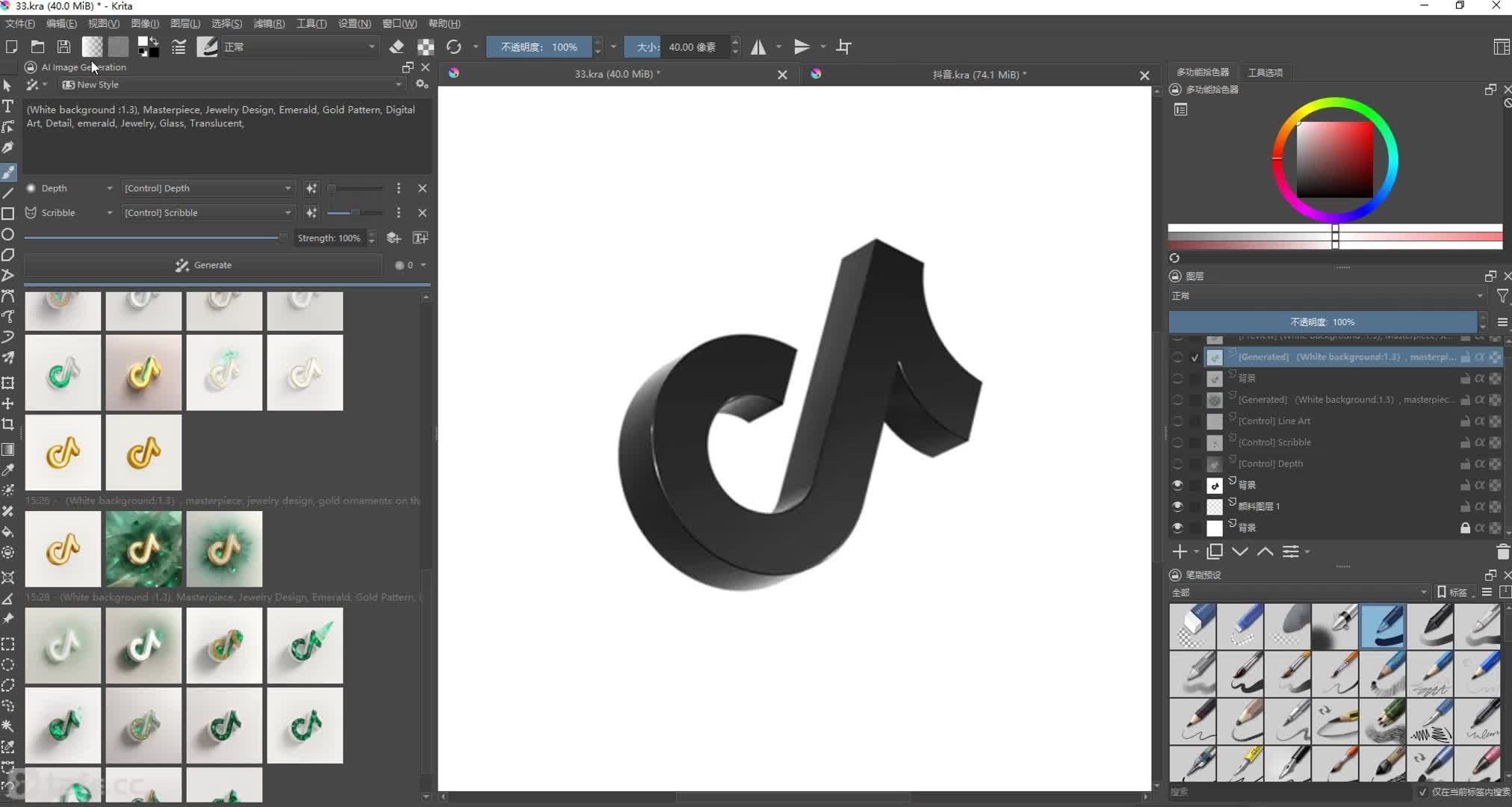Viewport: 1512px width, 807px height.
Task: Open the layer blending mode dropdown
Action: 1327,296
